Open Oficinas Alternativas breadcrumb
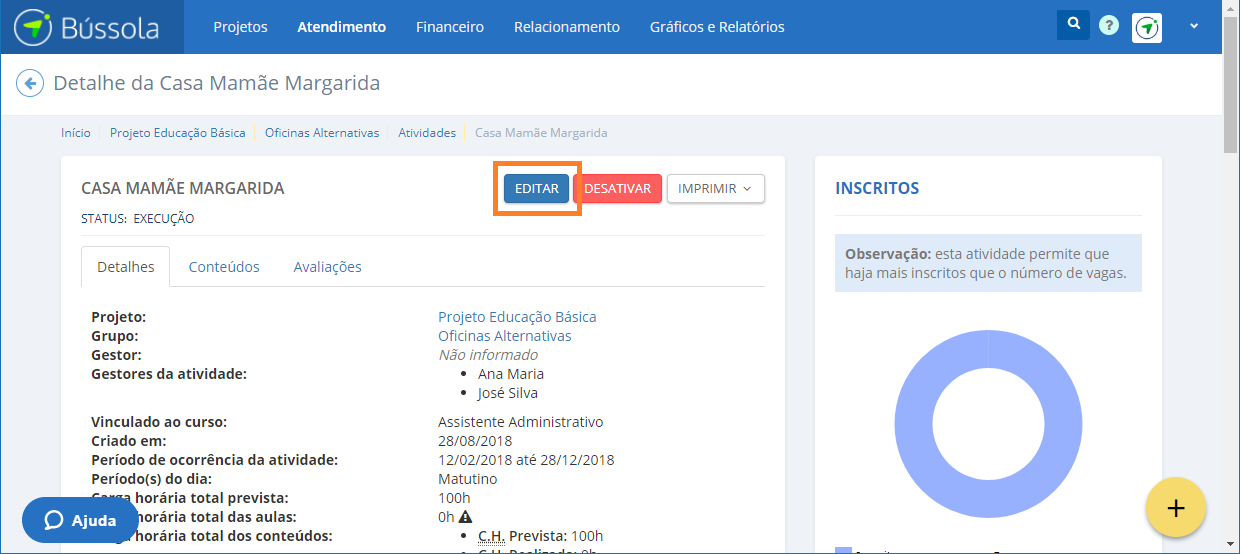The height and width of the screenshot is (554, 1240). pyautogui.click(x=322, y=132)
